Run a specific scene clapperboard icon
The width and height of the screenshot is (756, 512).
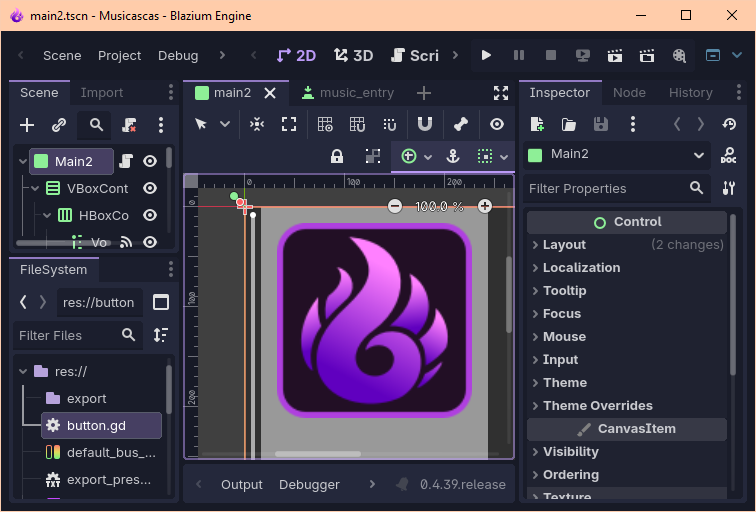pos(647,55)
